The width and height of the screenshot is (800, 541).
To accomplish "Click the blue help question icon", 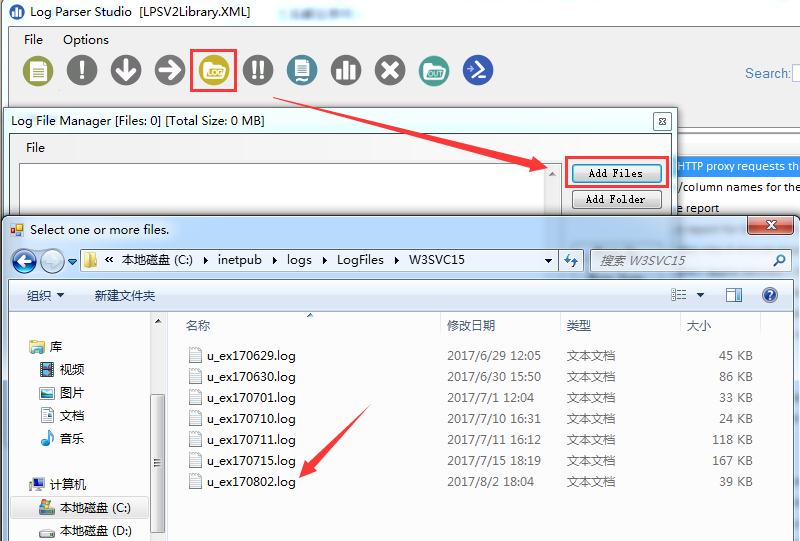I will point(770,294).
